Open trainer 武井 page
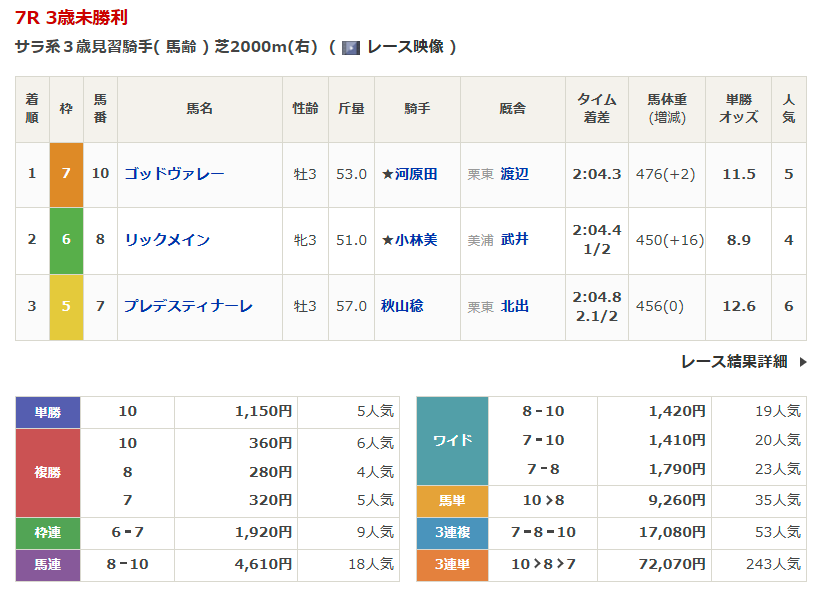 click(x=515, y=240)
